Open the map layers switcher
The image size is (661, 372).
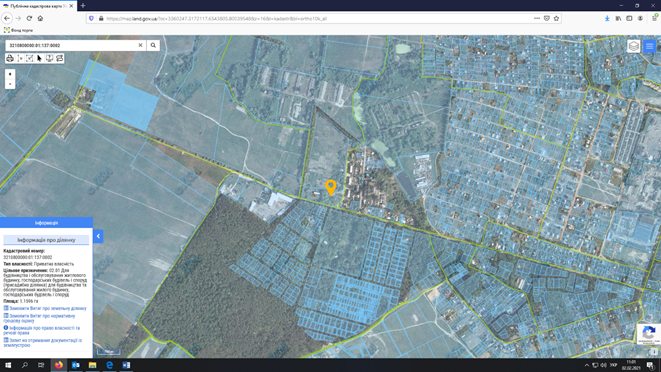click(x=634, y=46)
